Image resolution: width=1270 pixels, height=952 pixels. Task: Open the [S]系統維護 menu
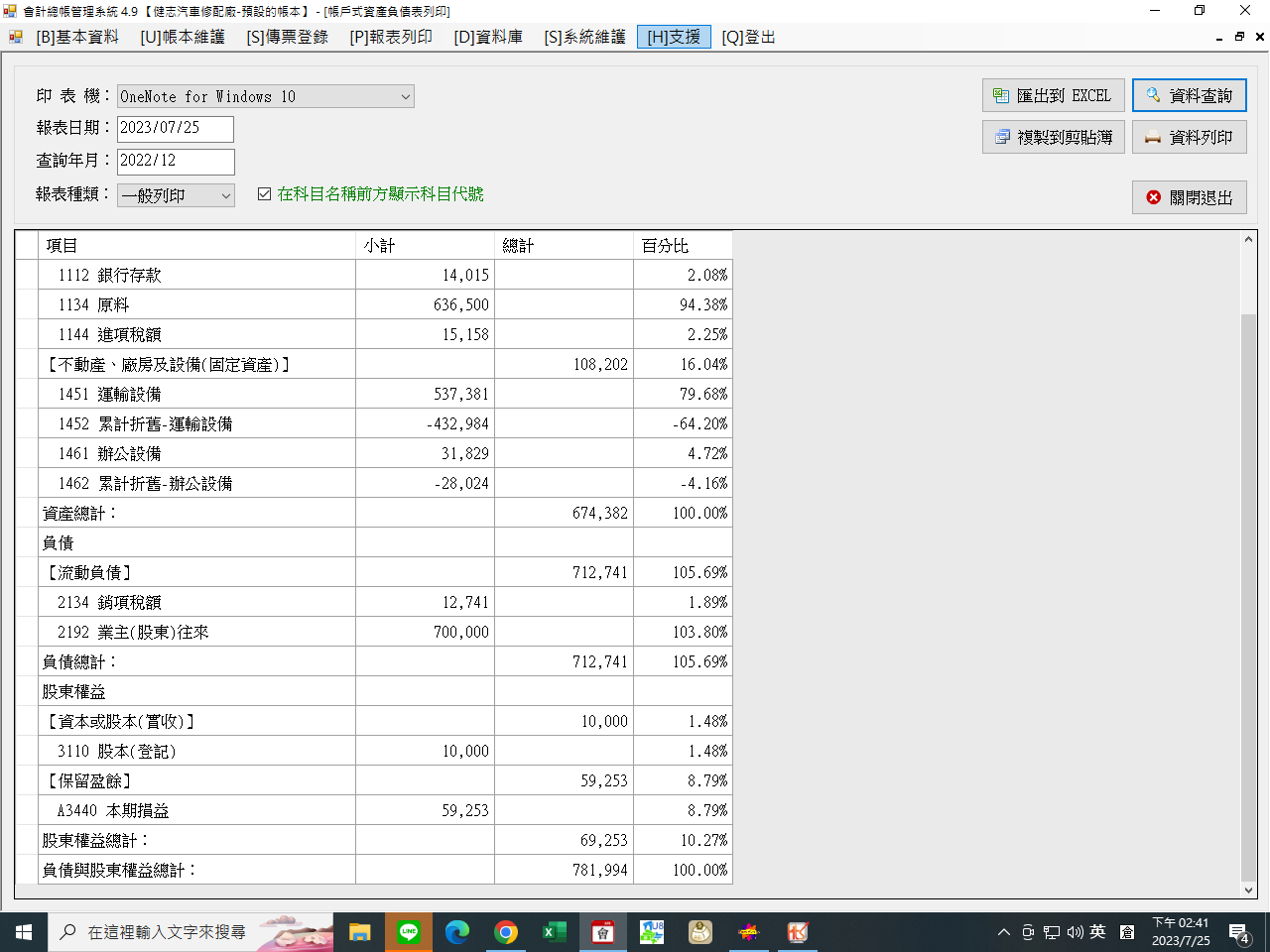584,37
